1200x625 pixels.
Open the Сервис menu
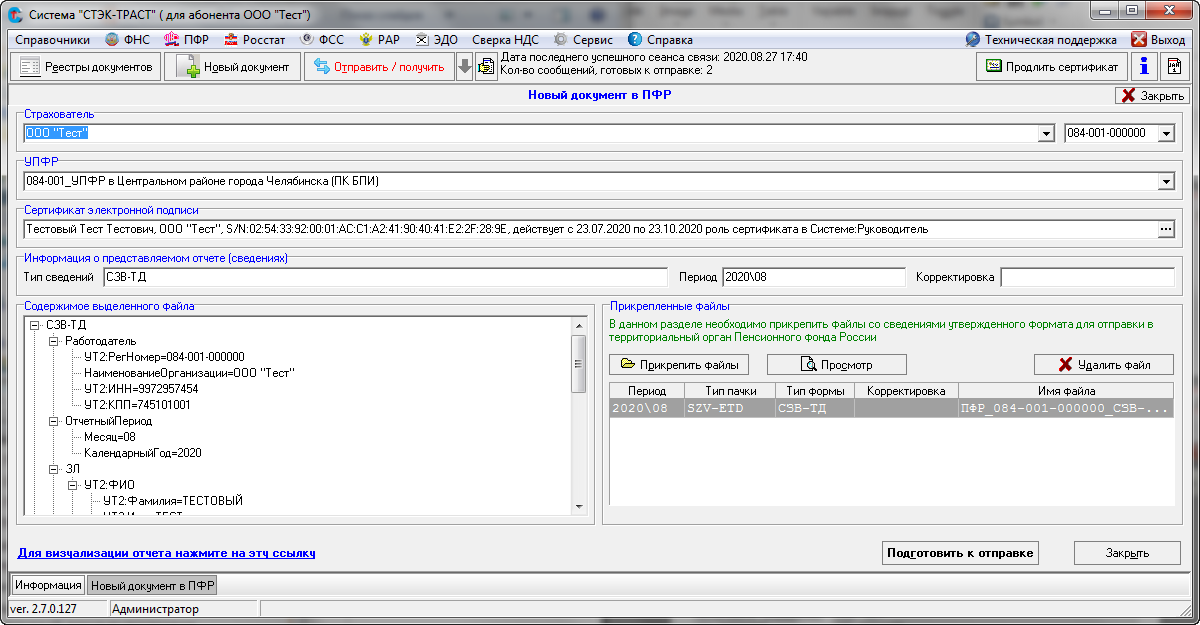[583, 40]
